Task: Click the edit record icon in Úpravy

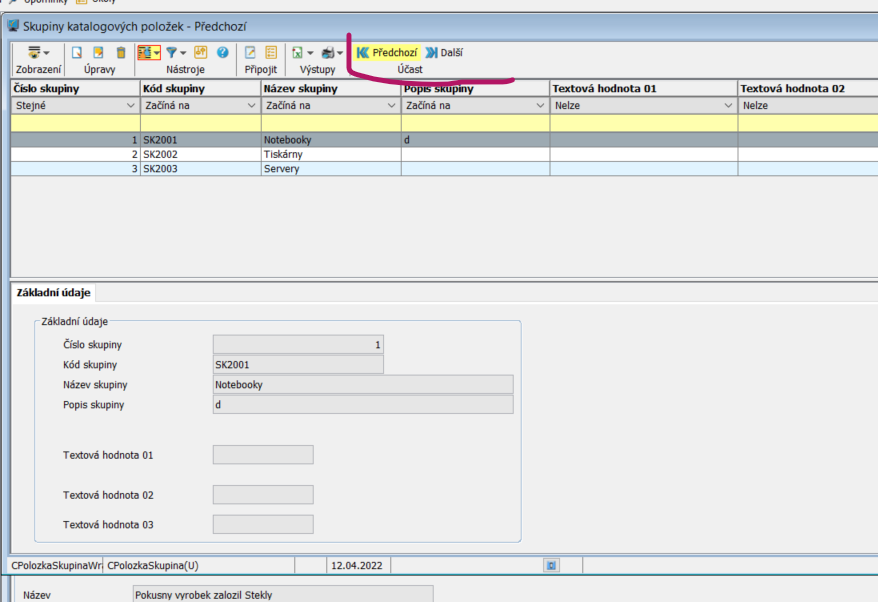Action: click(x=98, y=53)
